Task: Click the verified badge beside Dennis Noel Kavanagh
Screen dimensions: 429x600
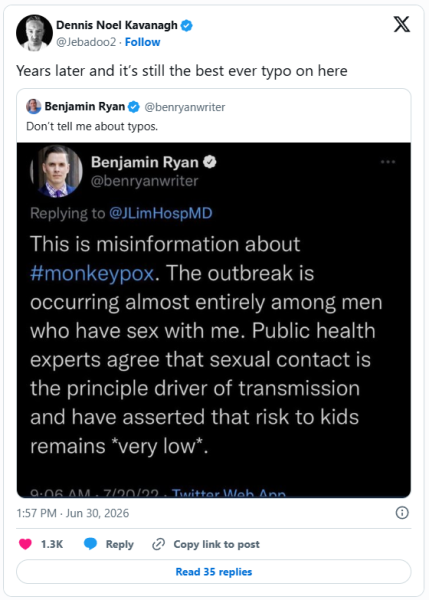Action: pos(186,26)
